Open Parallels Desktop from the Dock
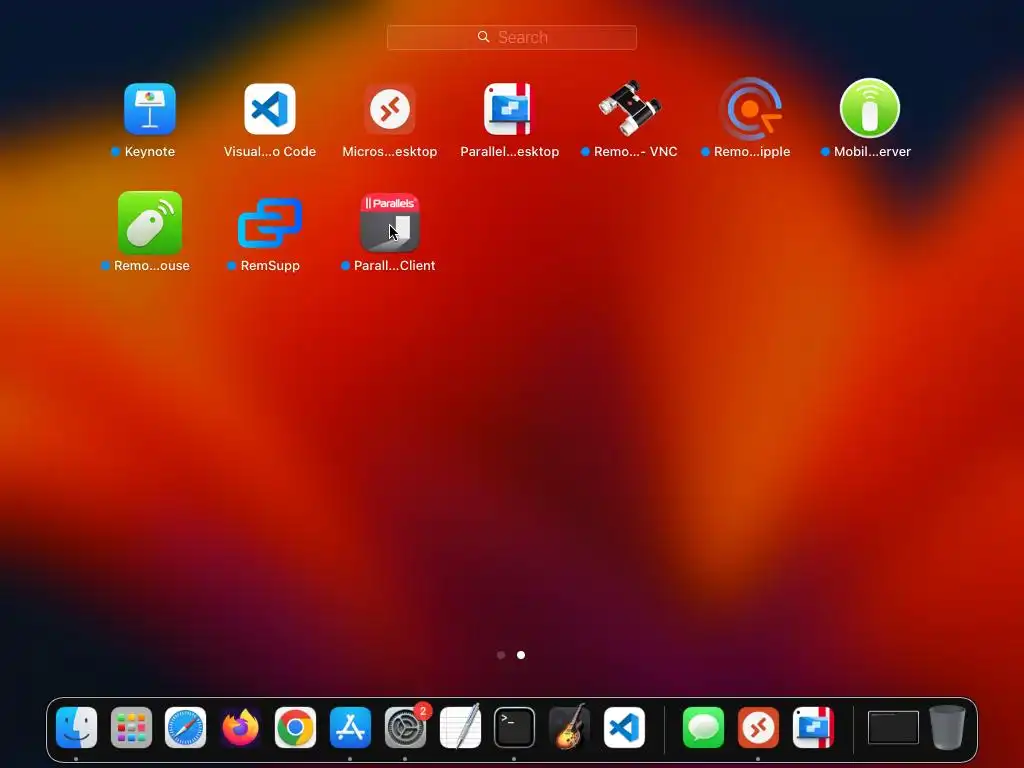This screenshot has height=768, width=1024. [813, 728]
